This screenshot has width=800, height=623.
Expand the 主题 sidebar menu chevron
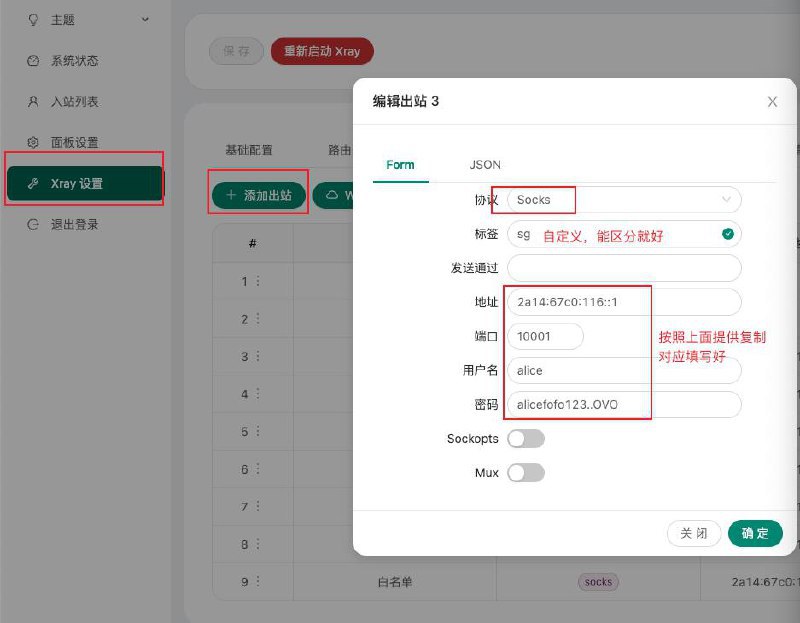tap(146, 20)
